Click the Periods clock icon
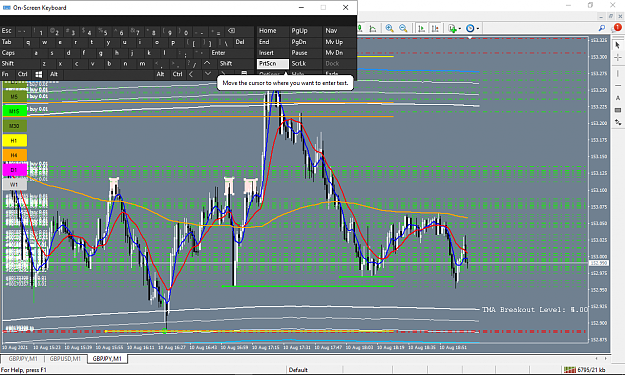 (470, 28)
